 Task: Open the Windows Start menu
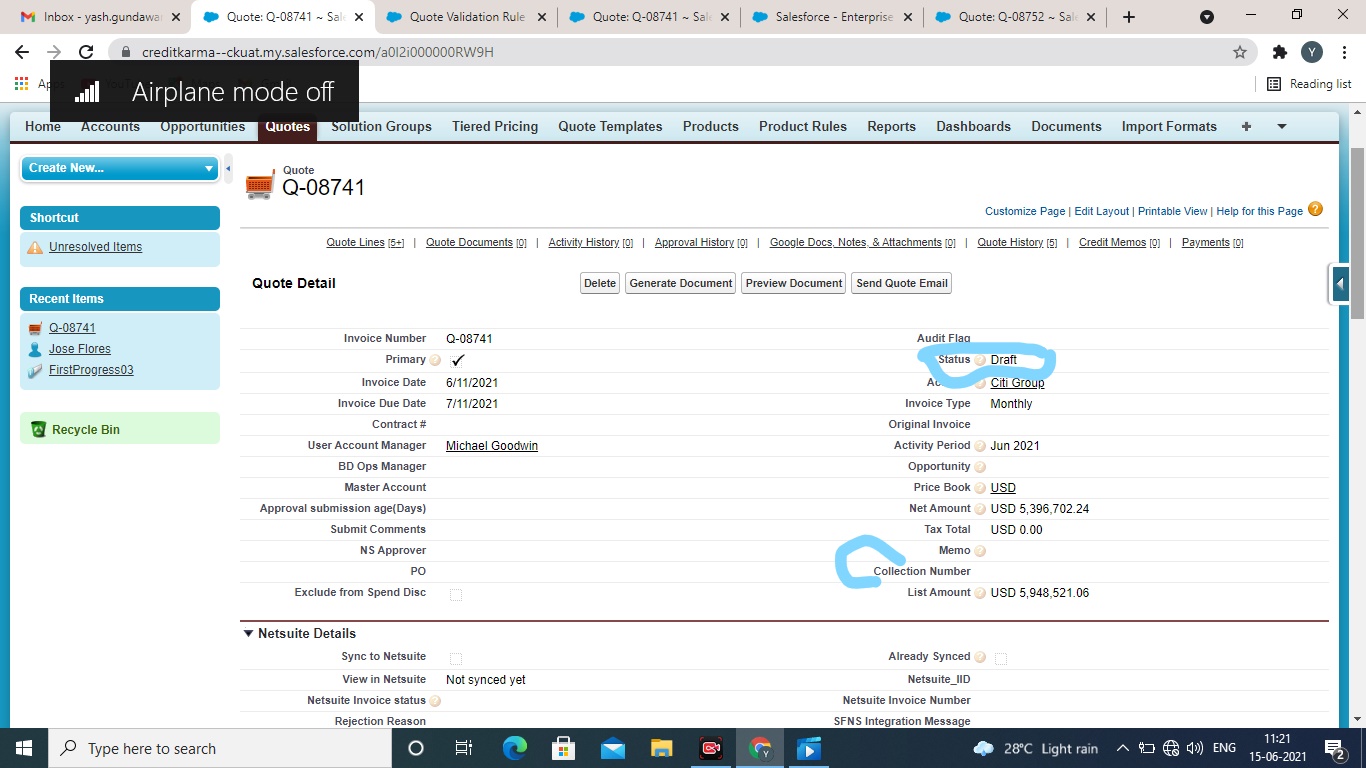(24, 748)
